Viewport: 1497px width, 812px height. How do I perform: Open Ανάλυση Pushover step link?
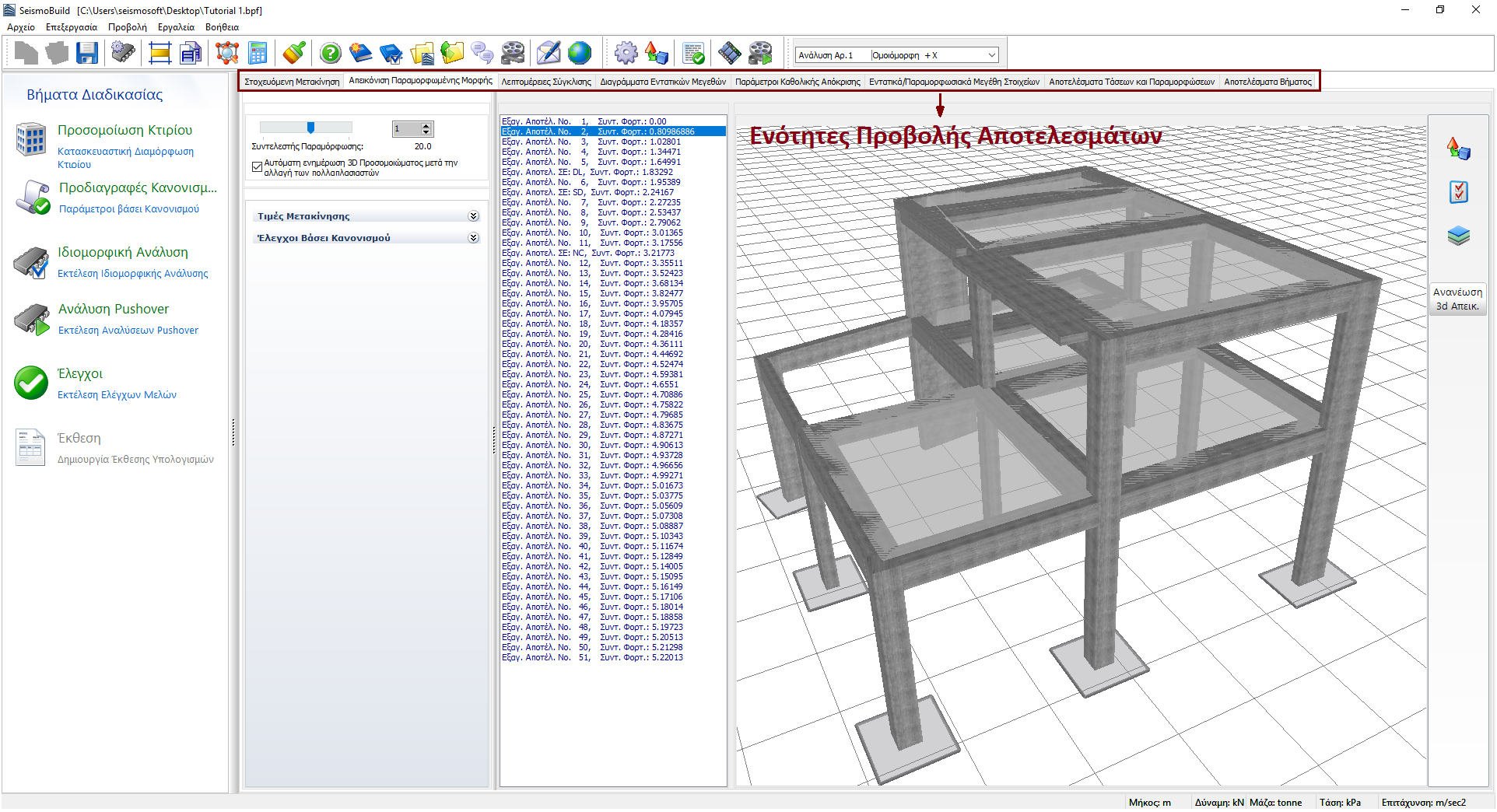point(114,309)
